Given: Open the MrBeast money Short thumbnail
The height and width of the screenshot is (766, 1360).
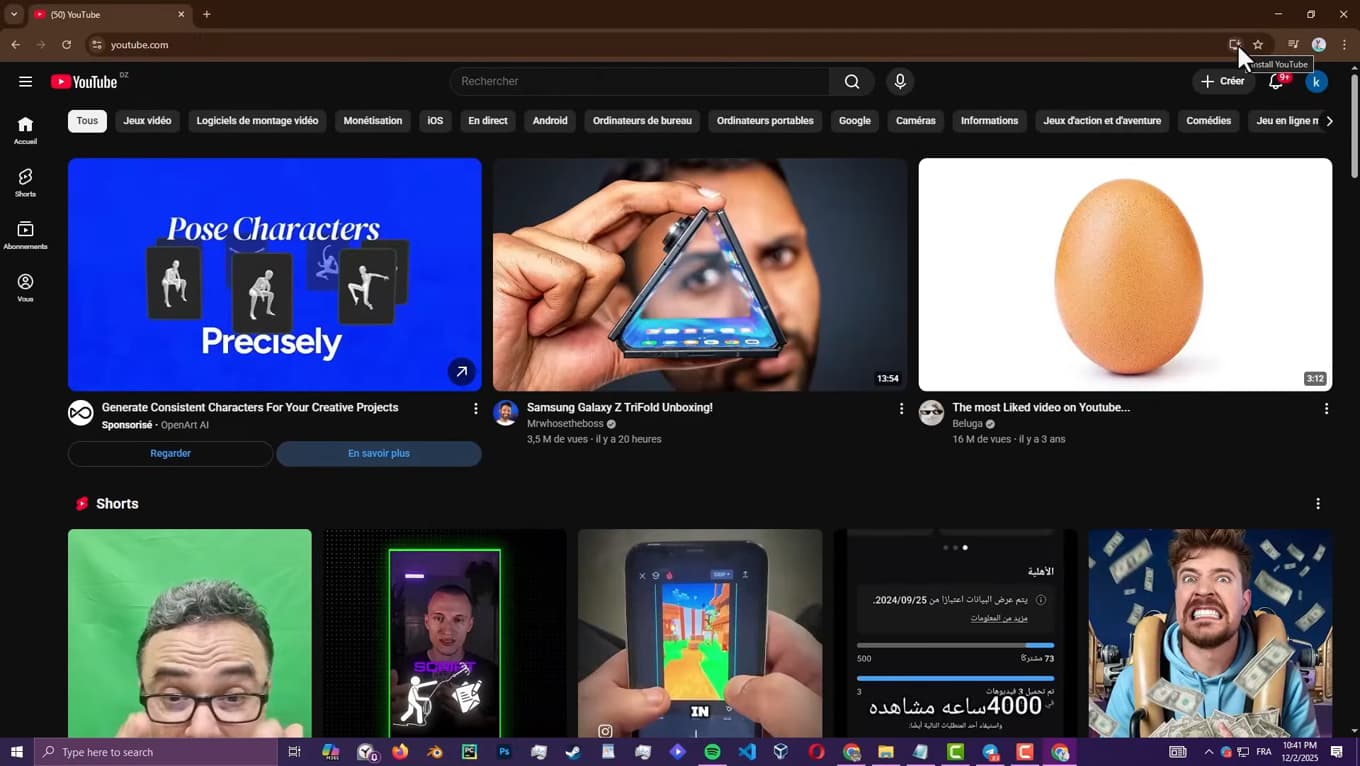Looking at the screenshot, I should pos(1210,634).
